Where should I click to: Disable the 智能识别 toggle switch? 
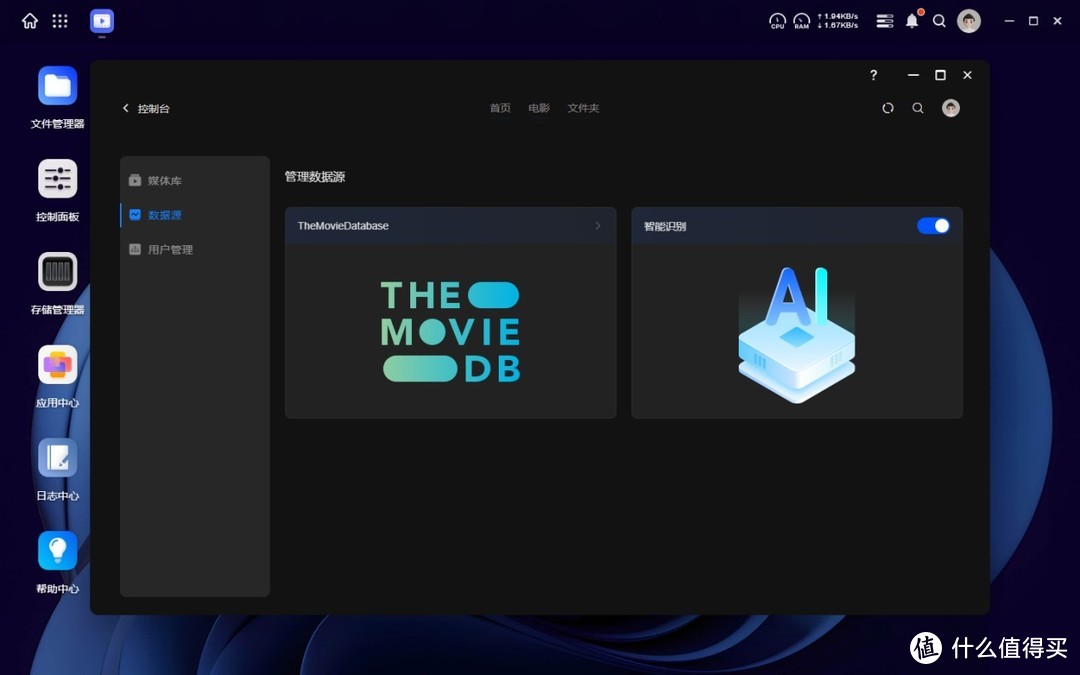[x=933, y=226]
